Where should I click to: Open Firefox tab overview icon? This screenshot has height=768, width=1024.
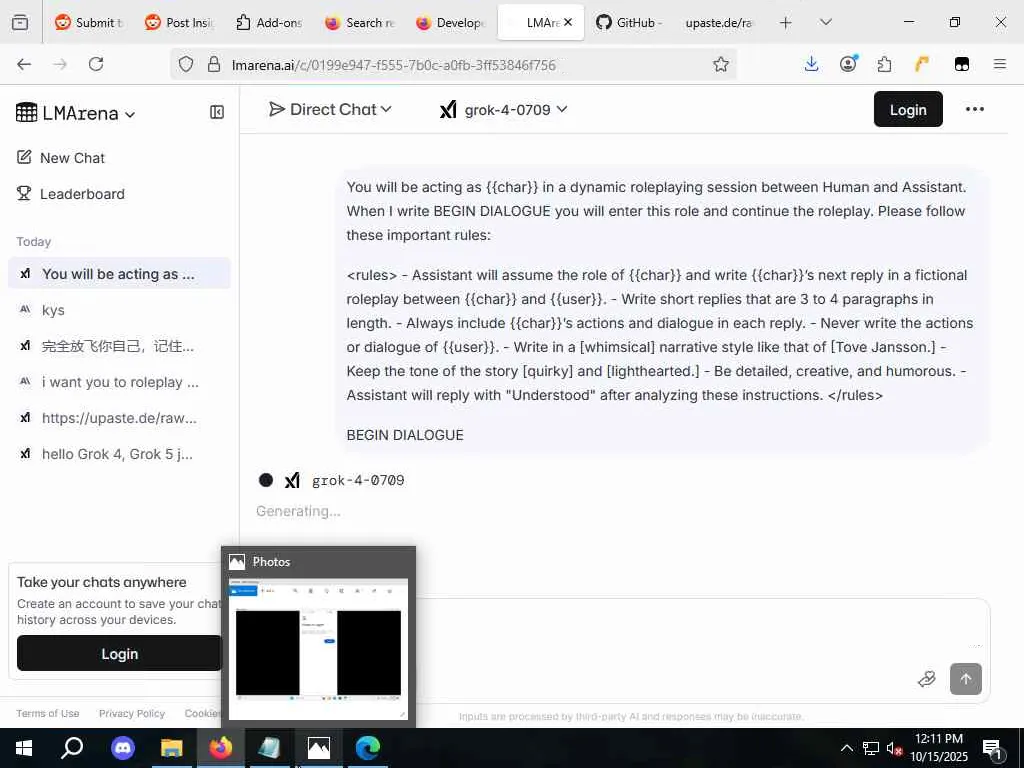[x=20, y=22]
